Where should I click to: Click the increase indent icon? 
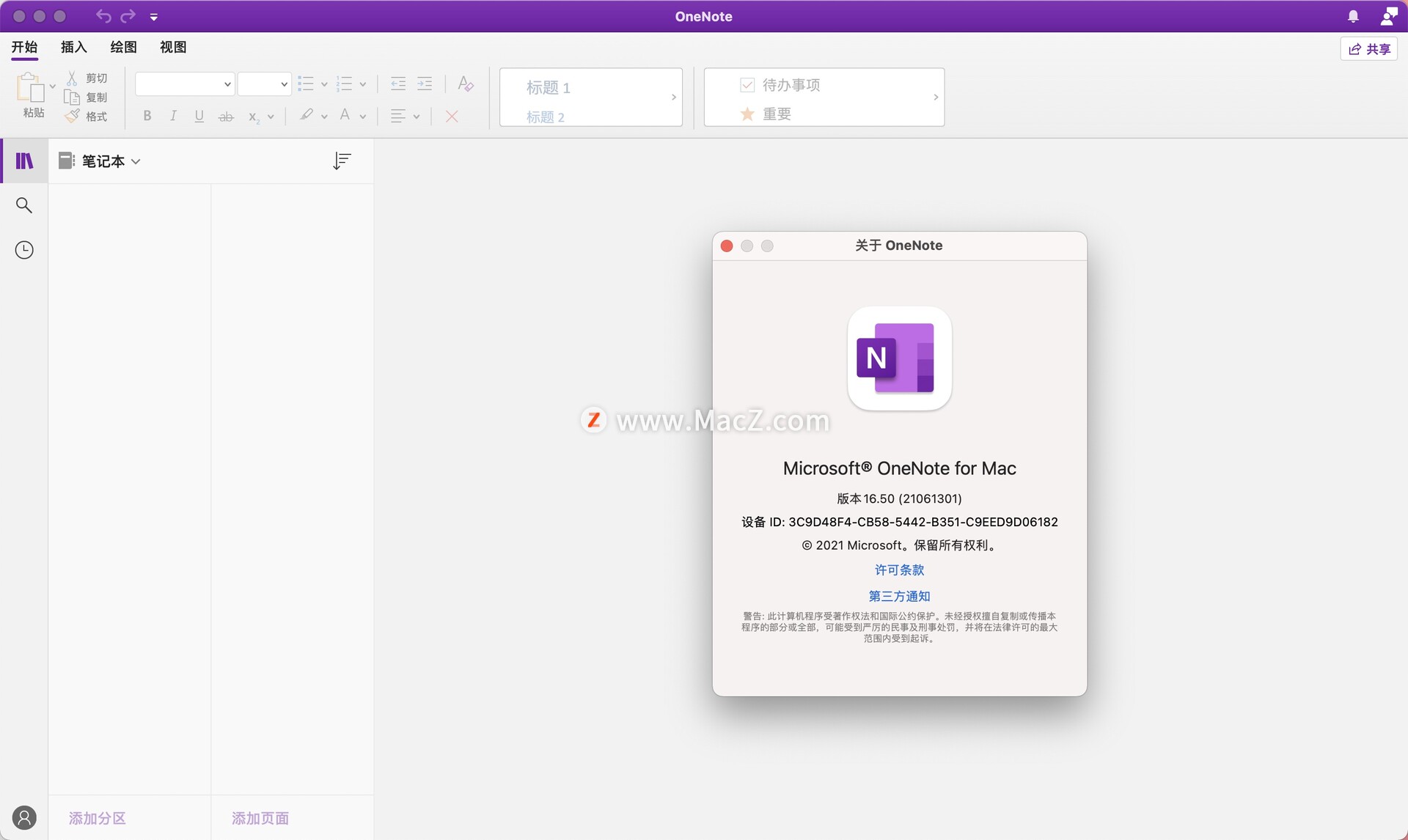pyautogui.click(x=425, y=84)
